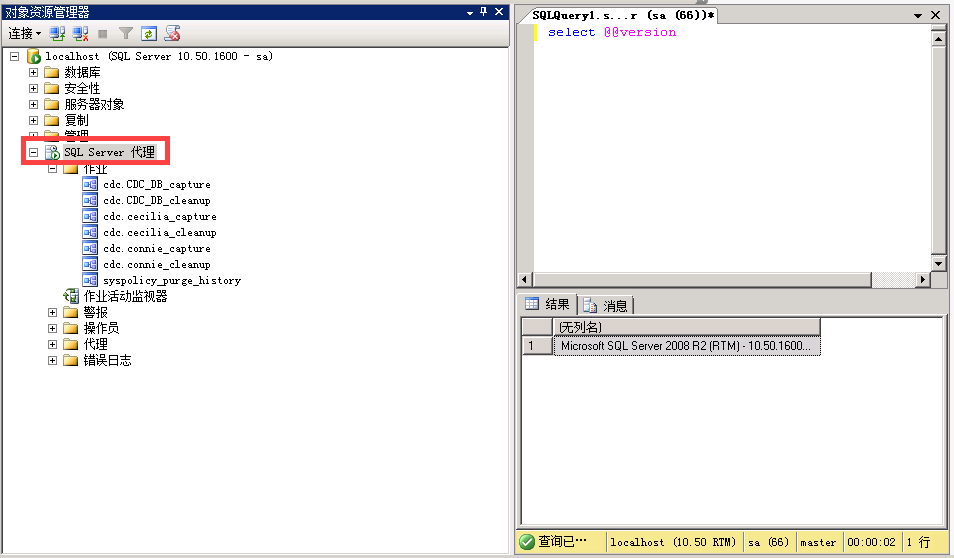Switch to the 结果 tab
954x558 pixels.
(x=548, y=304)
